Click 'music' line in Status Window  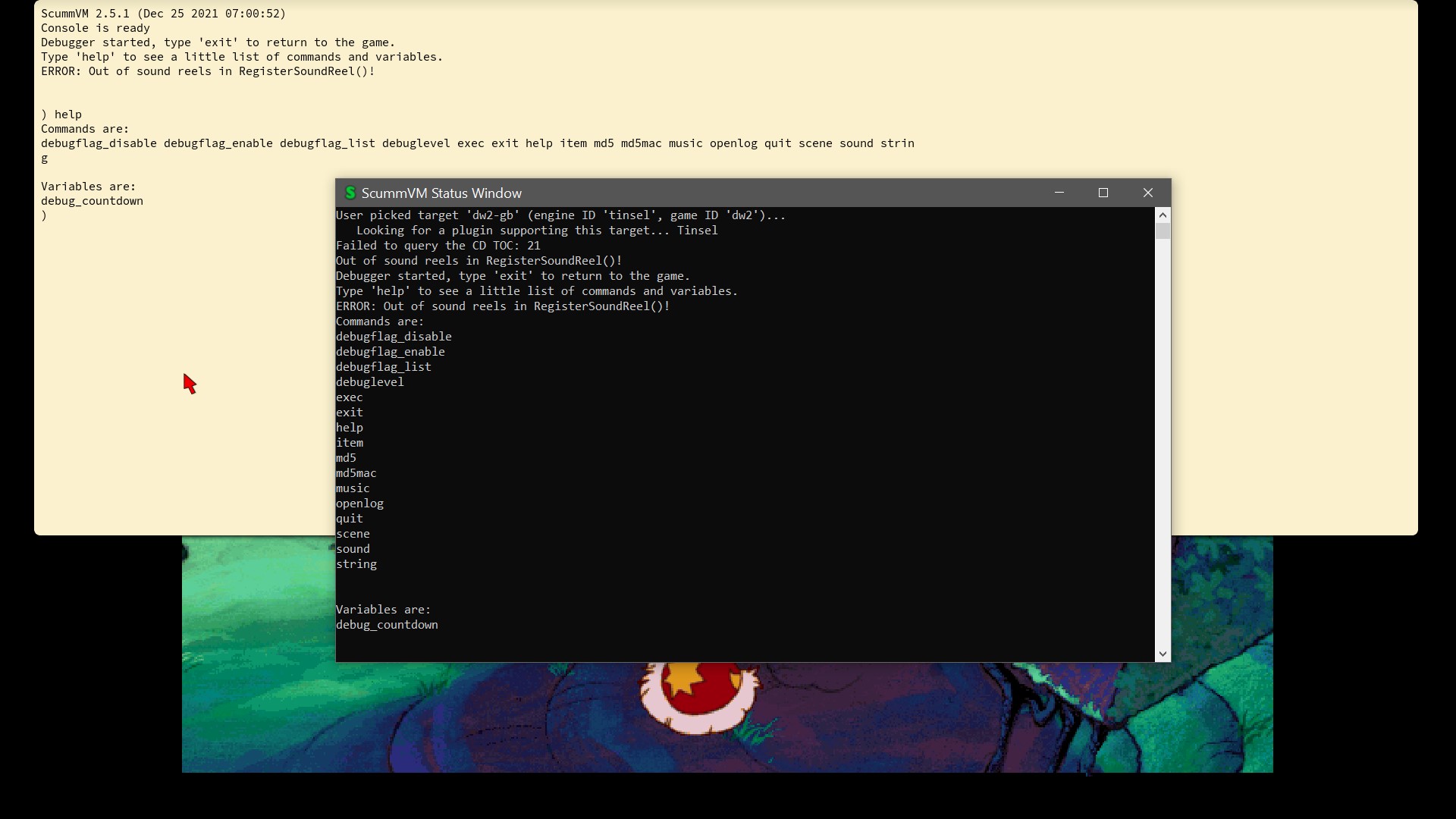(x=353, y=488)
